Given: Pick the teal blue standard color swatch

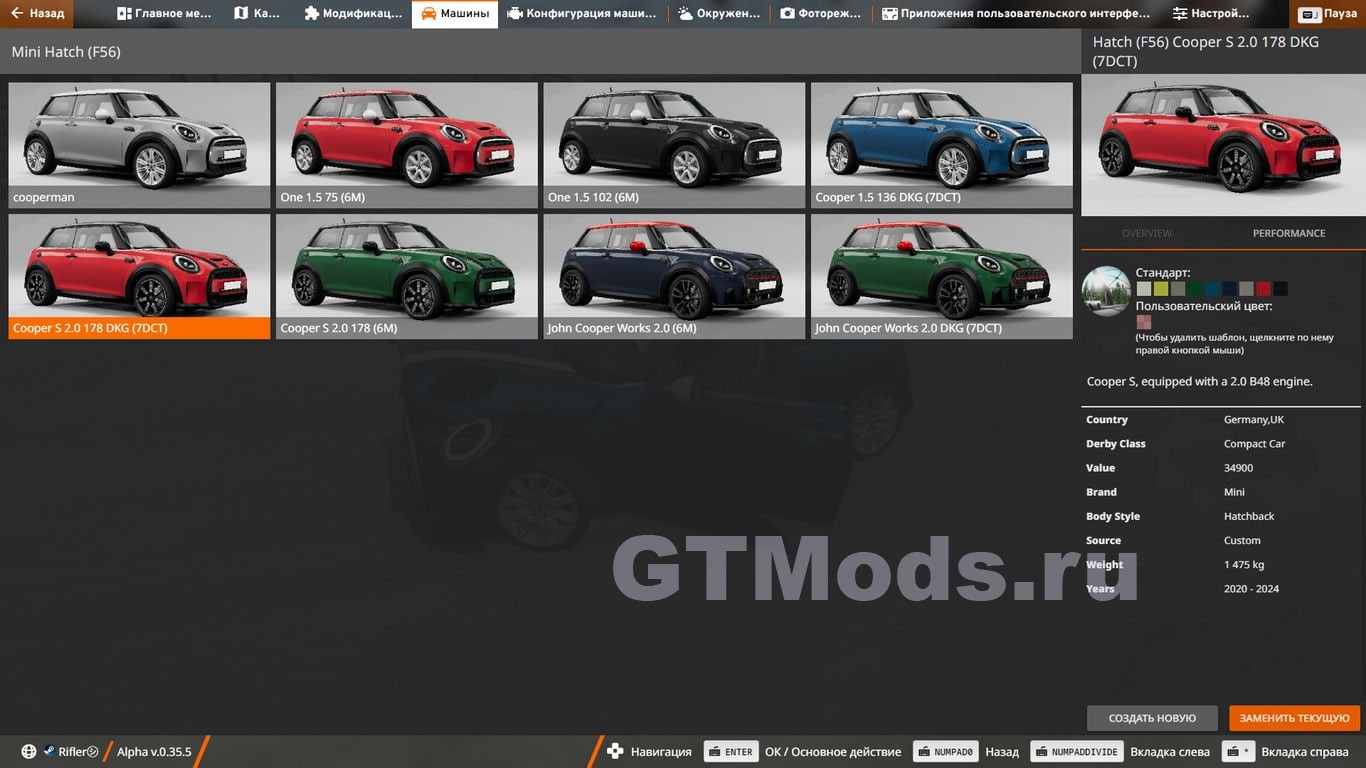Looking at the screenshot, I should 1212,289.
